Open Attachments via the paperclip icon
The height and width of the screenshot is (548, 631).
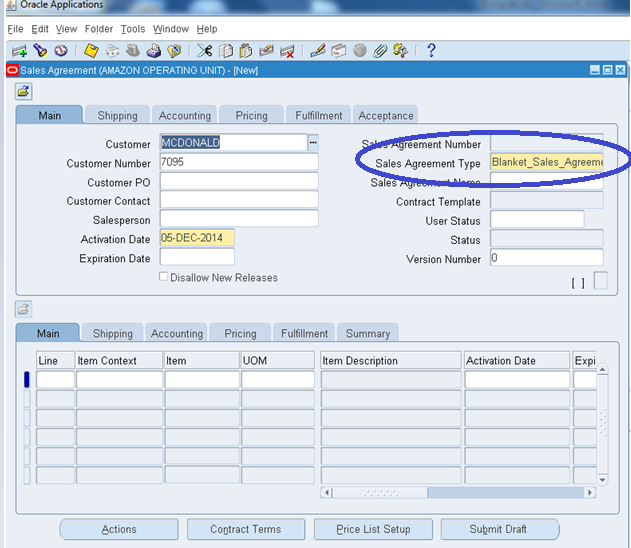coord(380,51)
